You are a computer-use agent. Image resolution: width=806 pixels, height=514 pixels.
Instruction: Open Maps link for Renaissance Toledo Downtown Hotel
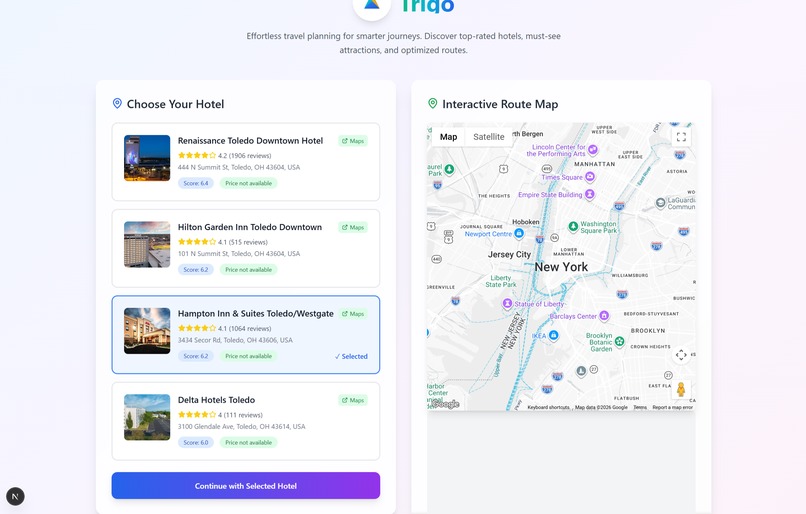pos(353,141)
